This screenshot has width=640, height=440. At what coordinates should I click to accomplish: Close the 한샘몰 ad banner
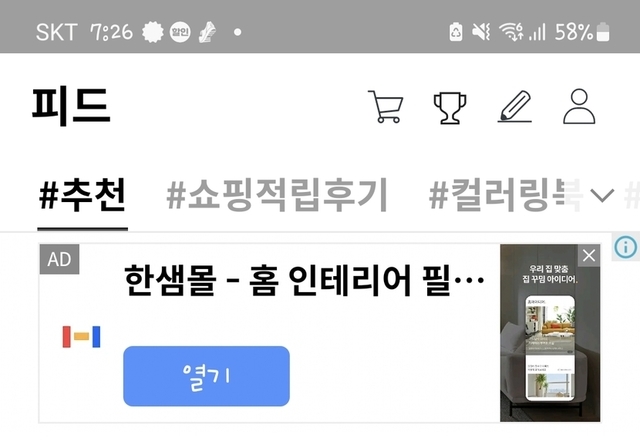(589, 256)
